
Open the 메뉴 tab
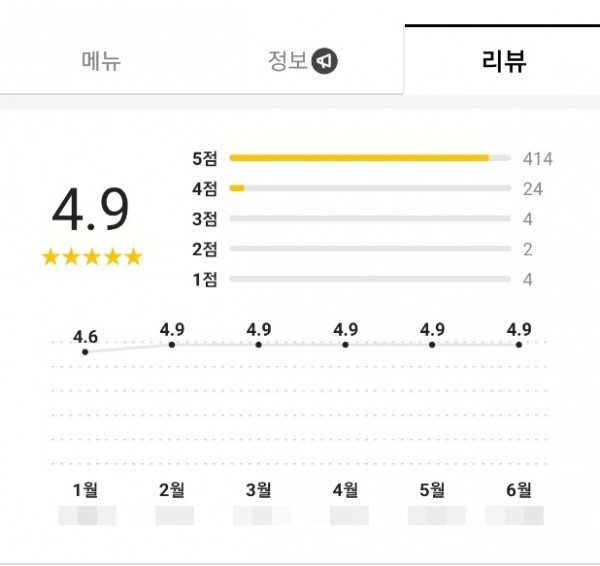click(101, 61)
